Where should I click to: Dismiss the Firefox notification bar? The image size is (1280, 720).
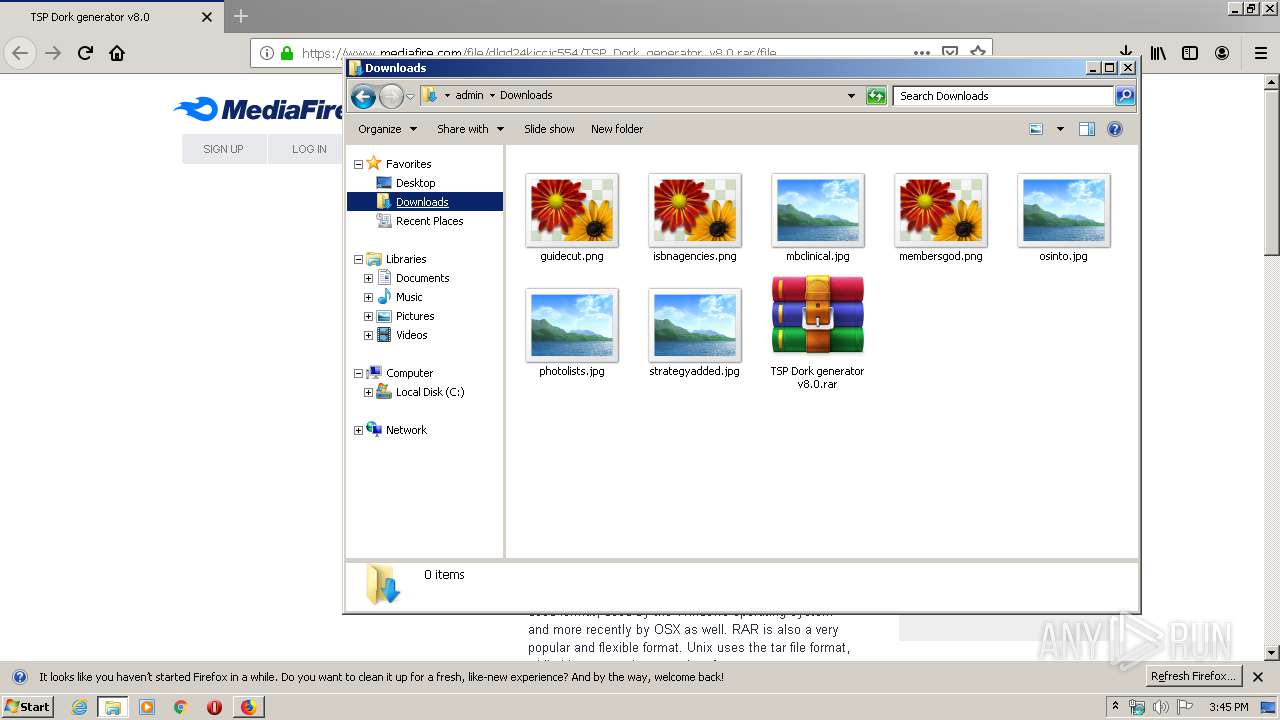1258,677
